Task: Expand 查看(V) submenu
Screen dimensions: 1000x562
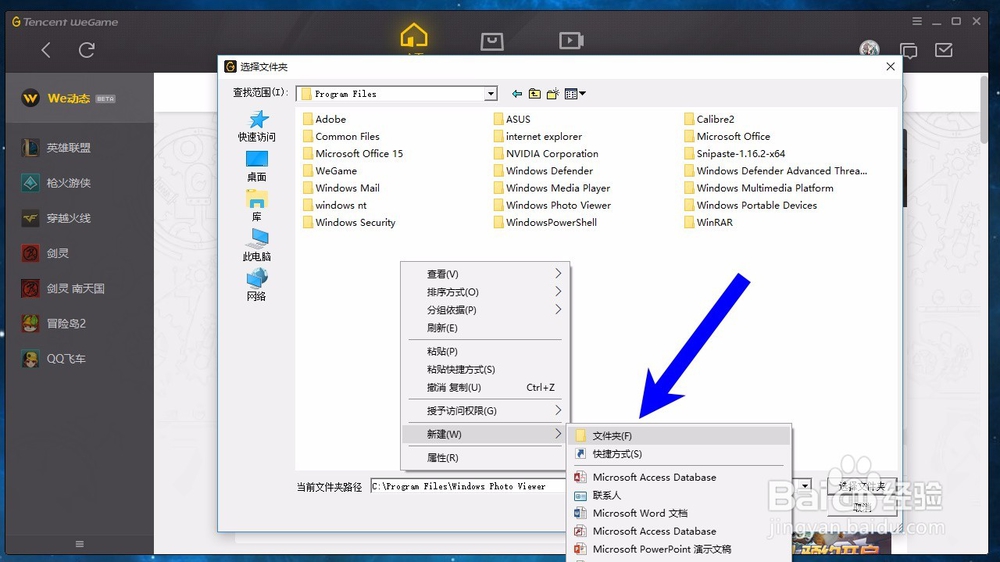Action: coord(485,274)
